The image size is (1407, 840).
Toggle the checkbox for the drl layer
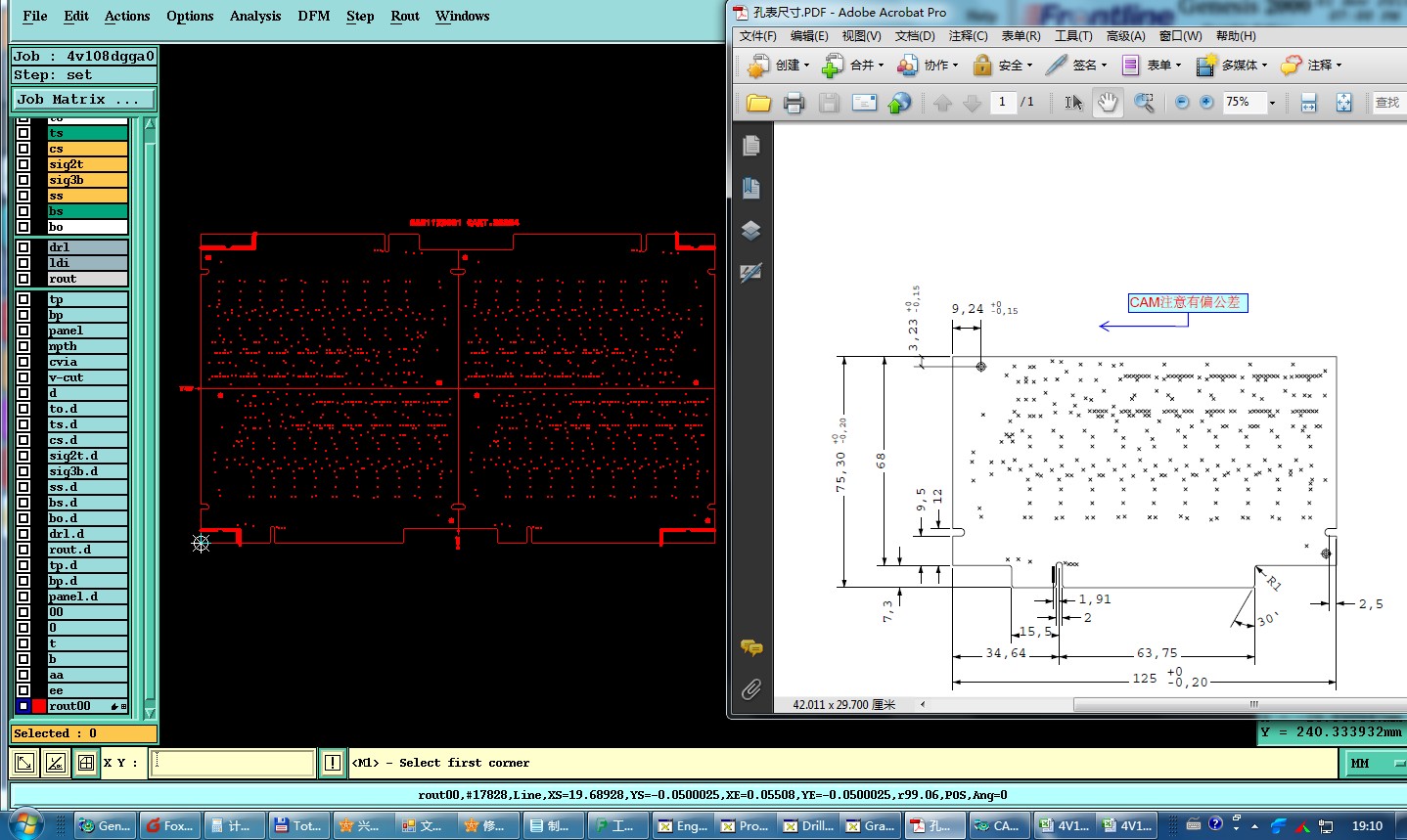[x=23, y=247]
